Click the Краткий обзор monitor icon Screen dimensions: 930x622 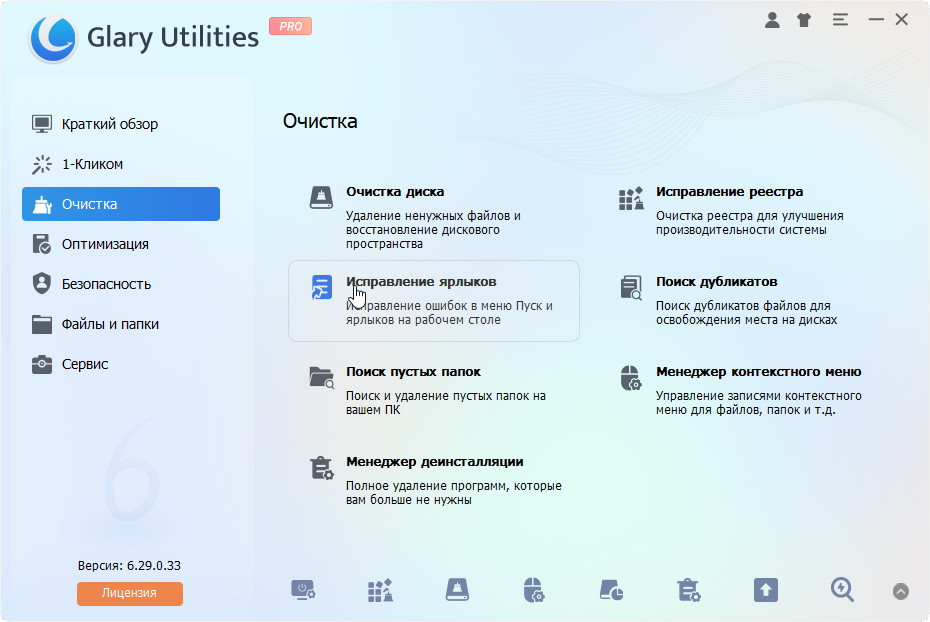(x=42, y=124)
